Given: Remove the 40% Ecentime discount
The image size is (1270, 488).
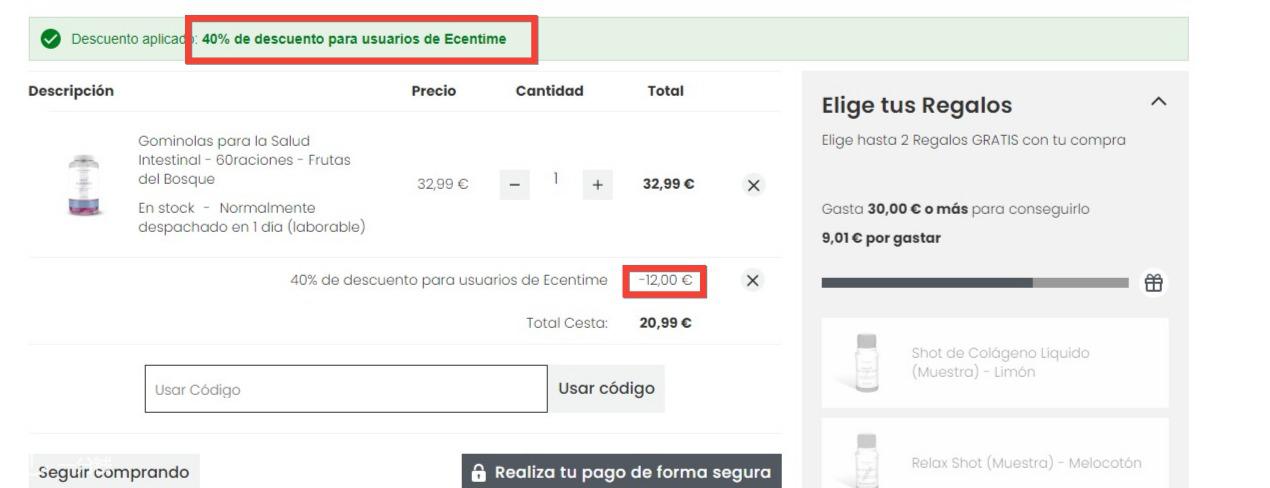Looking at the screenshot, I should coord(754,281).
